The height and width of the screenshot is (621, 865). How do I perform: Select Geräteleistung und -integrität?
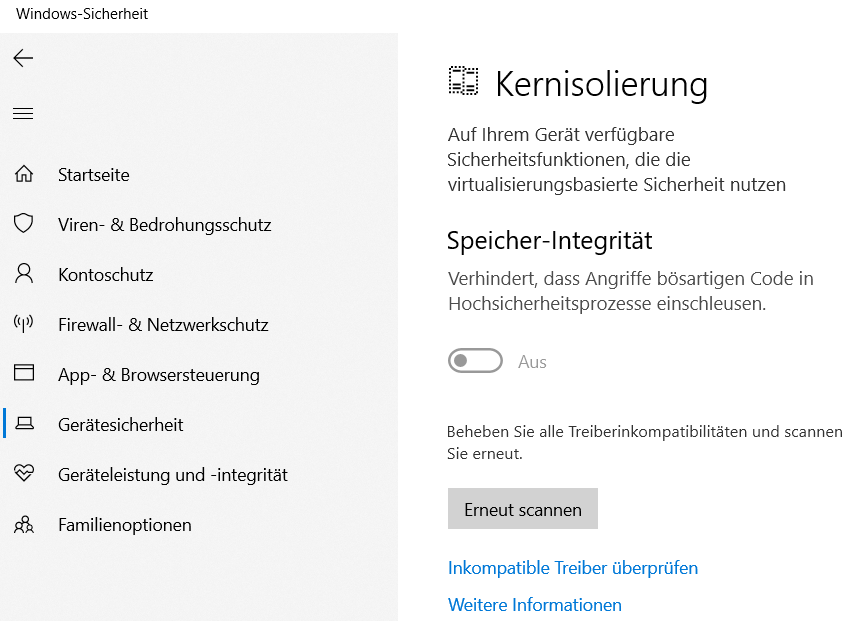(x=173, y=475)
